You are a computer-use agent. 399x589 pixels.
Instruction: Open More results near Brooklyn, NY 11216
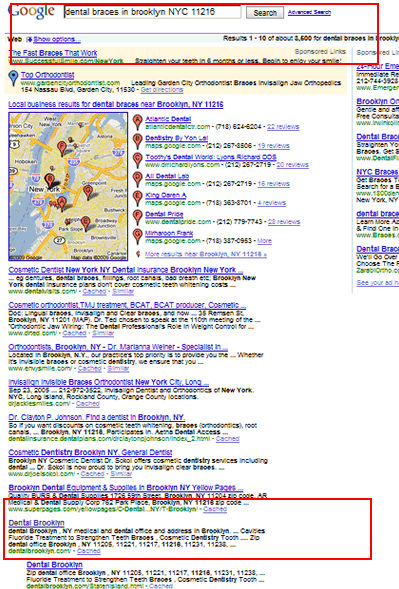(x=206, y=254)
